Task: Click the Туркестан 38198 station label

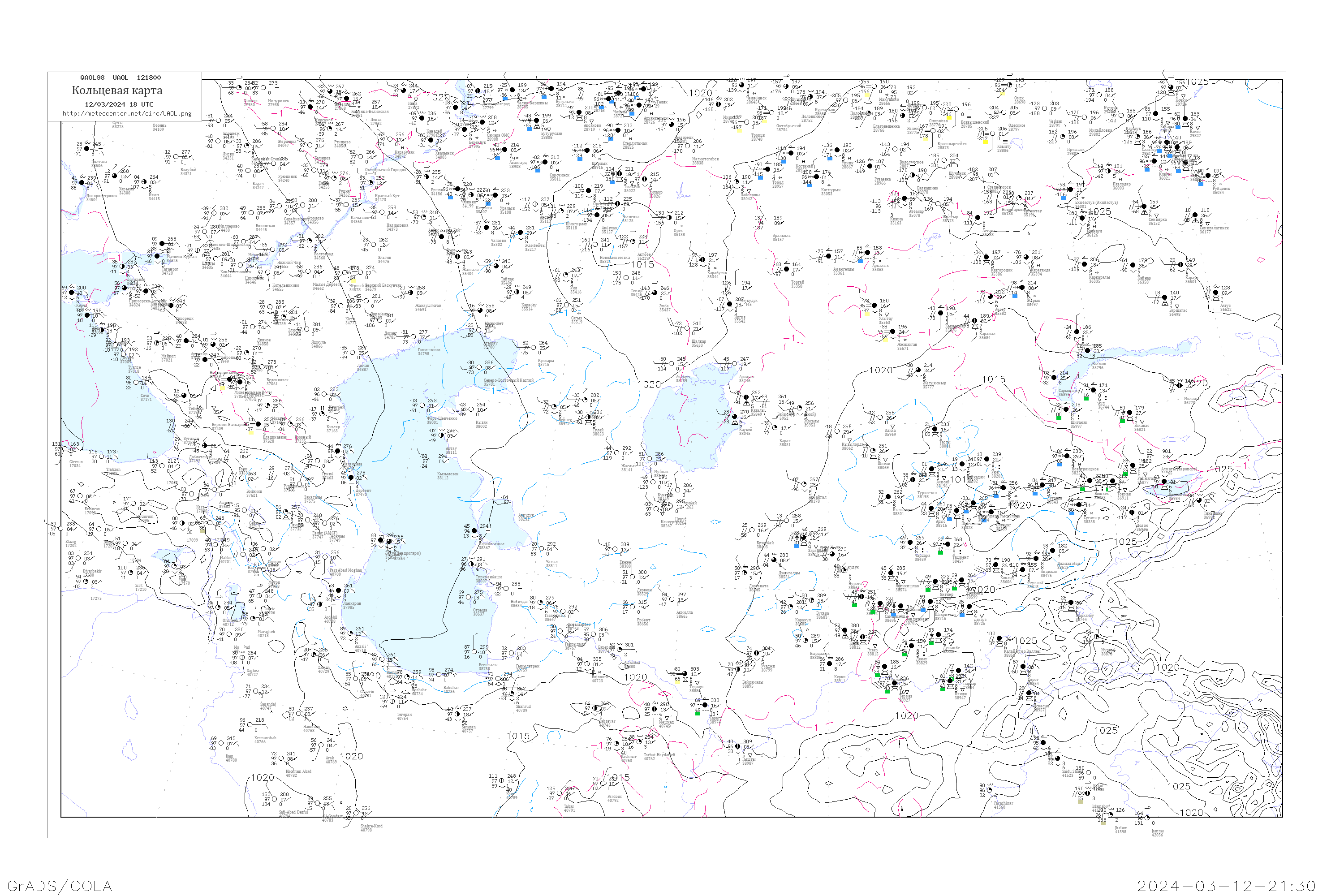Action: pyautogui.click(x=927, y=494)
